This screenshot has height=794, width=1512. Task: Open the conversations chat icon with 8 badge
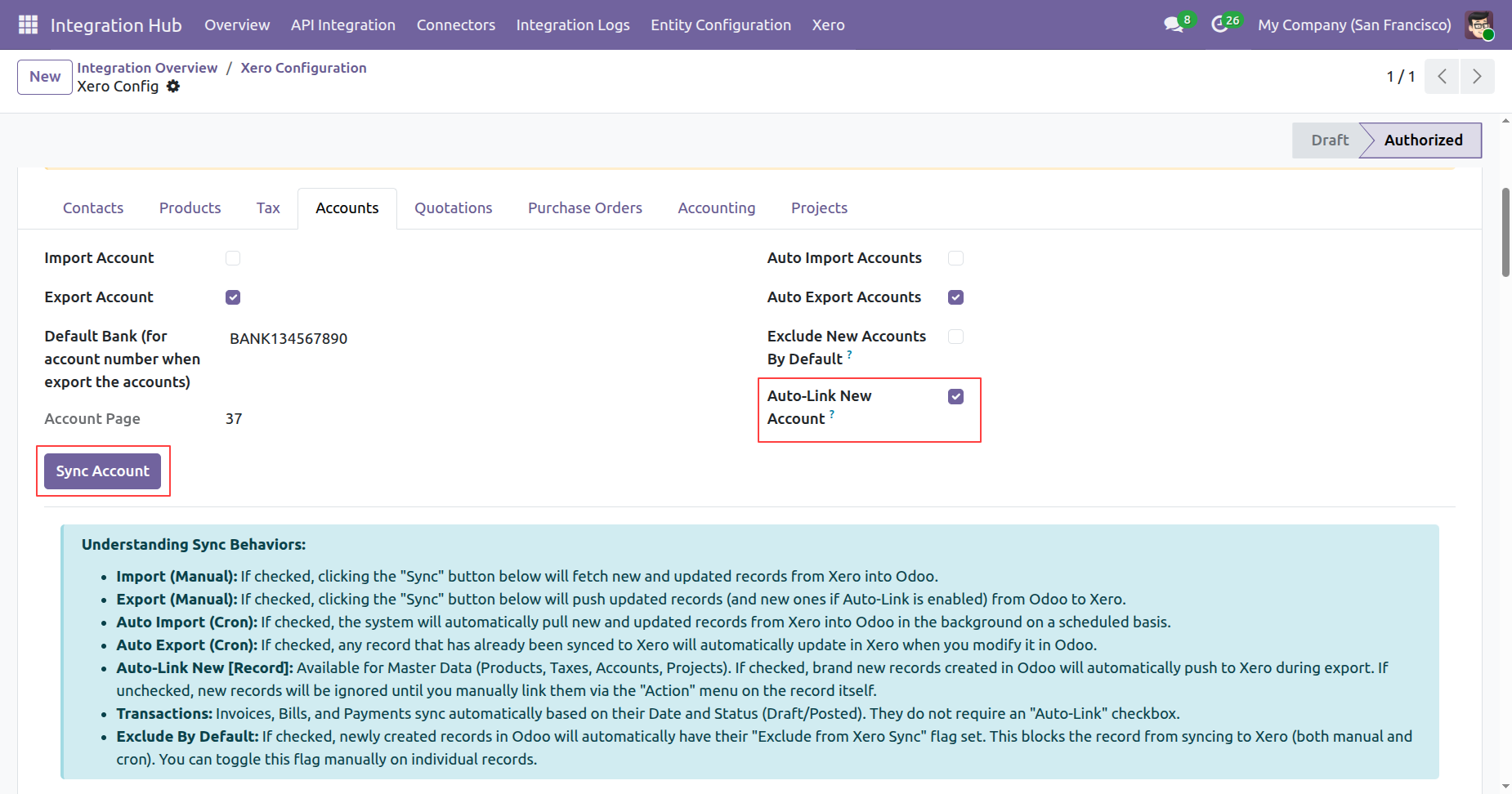click(x=1178, y=24)
